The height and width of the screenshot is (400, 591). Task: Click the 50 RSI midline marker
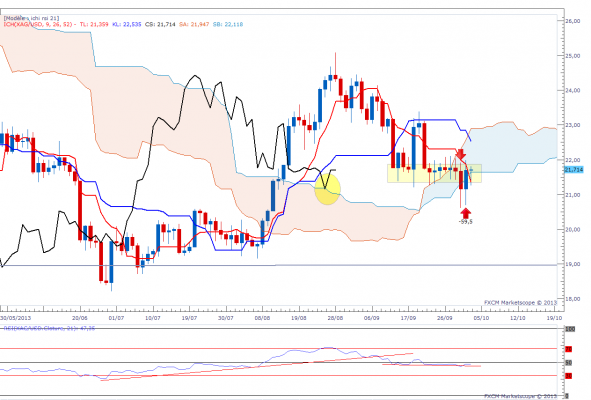point(568,363)
